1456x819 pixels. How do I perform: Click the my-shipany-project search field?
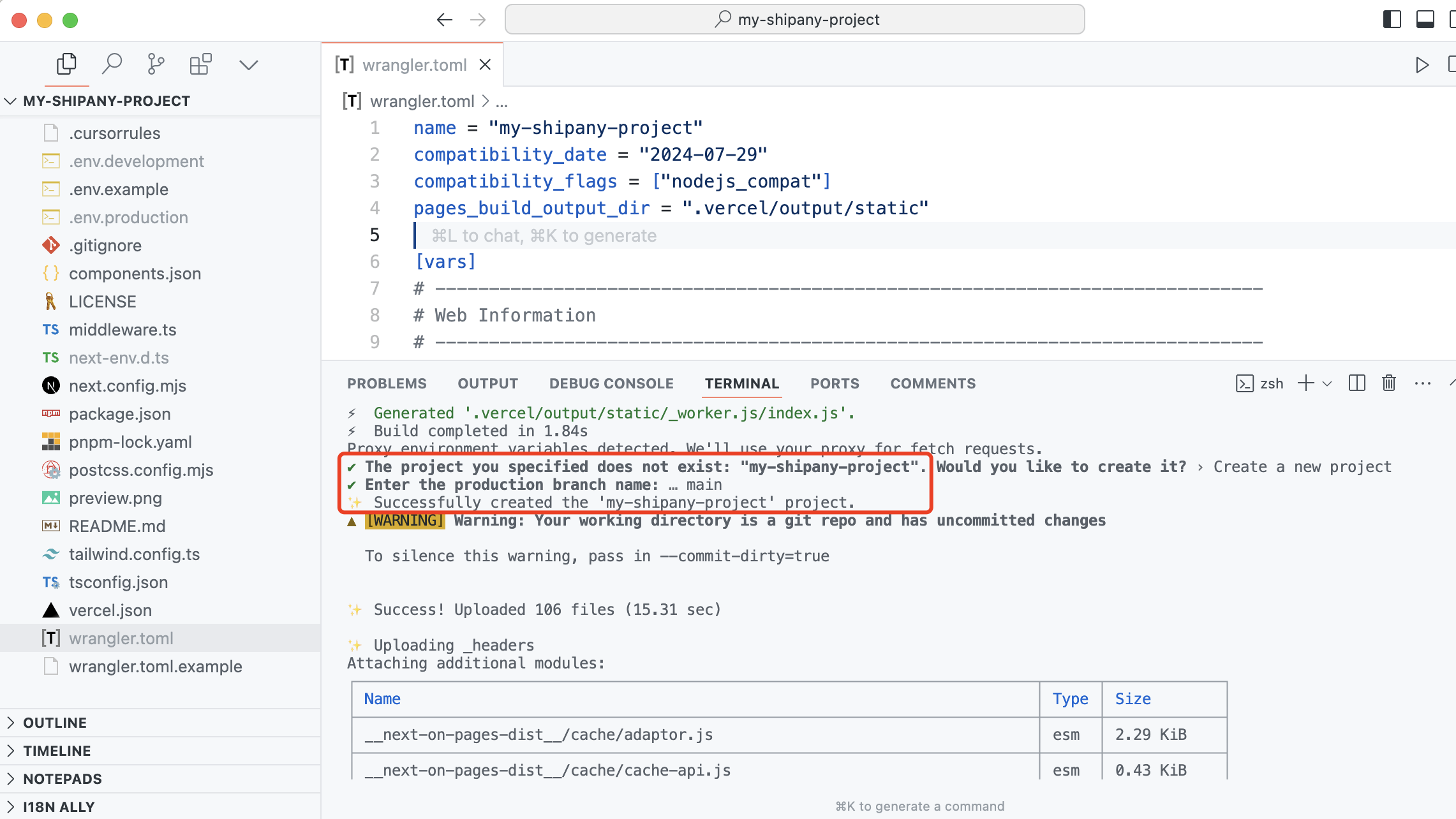(x=795, y=19)
